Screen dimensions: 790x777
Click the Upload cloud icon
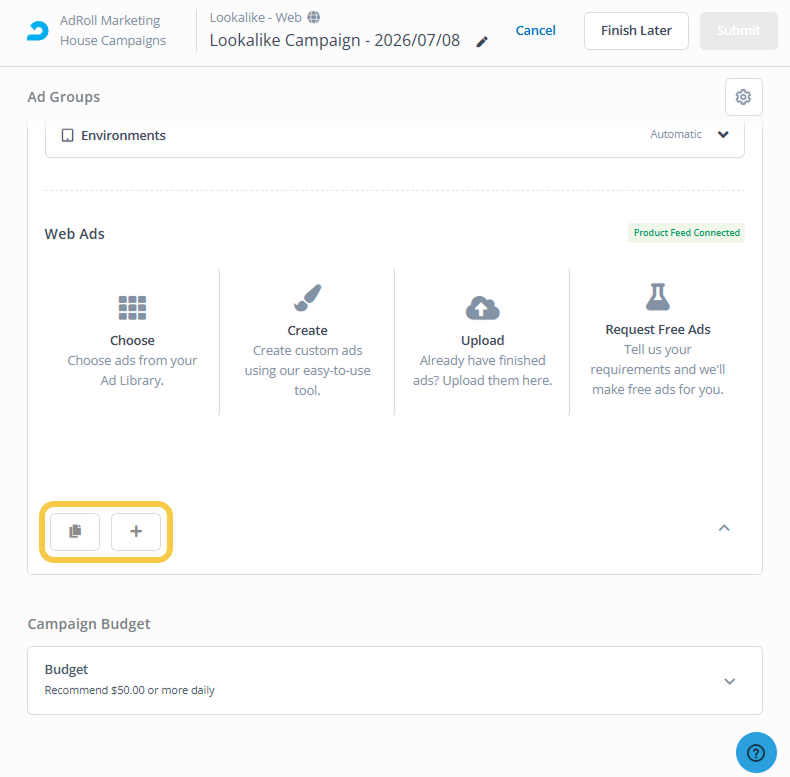tap(482, 308)
